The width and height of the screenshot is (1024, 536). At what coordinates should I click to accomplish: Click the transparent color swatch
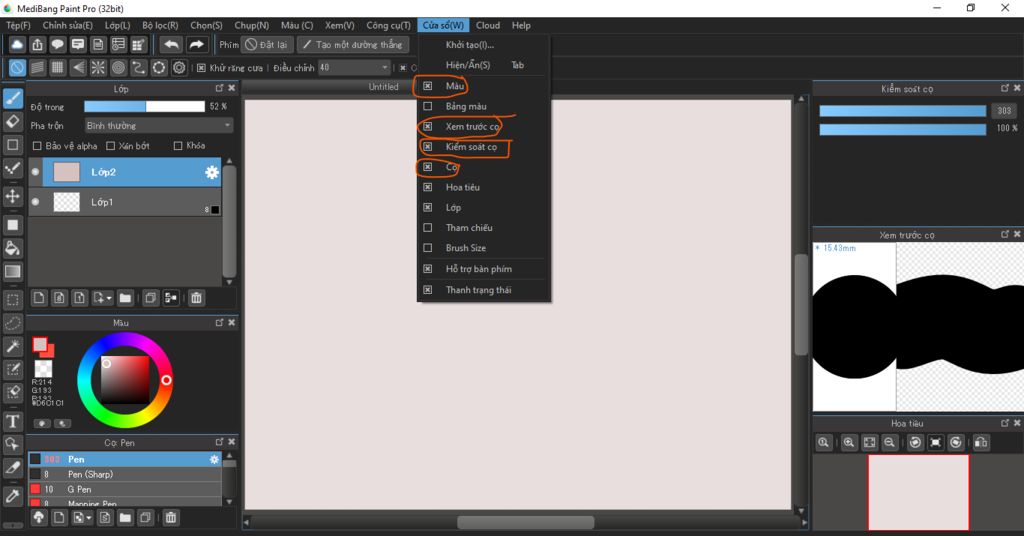43,369
